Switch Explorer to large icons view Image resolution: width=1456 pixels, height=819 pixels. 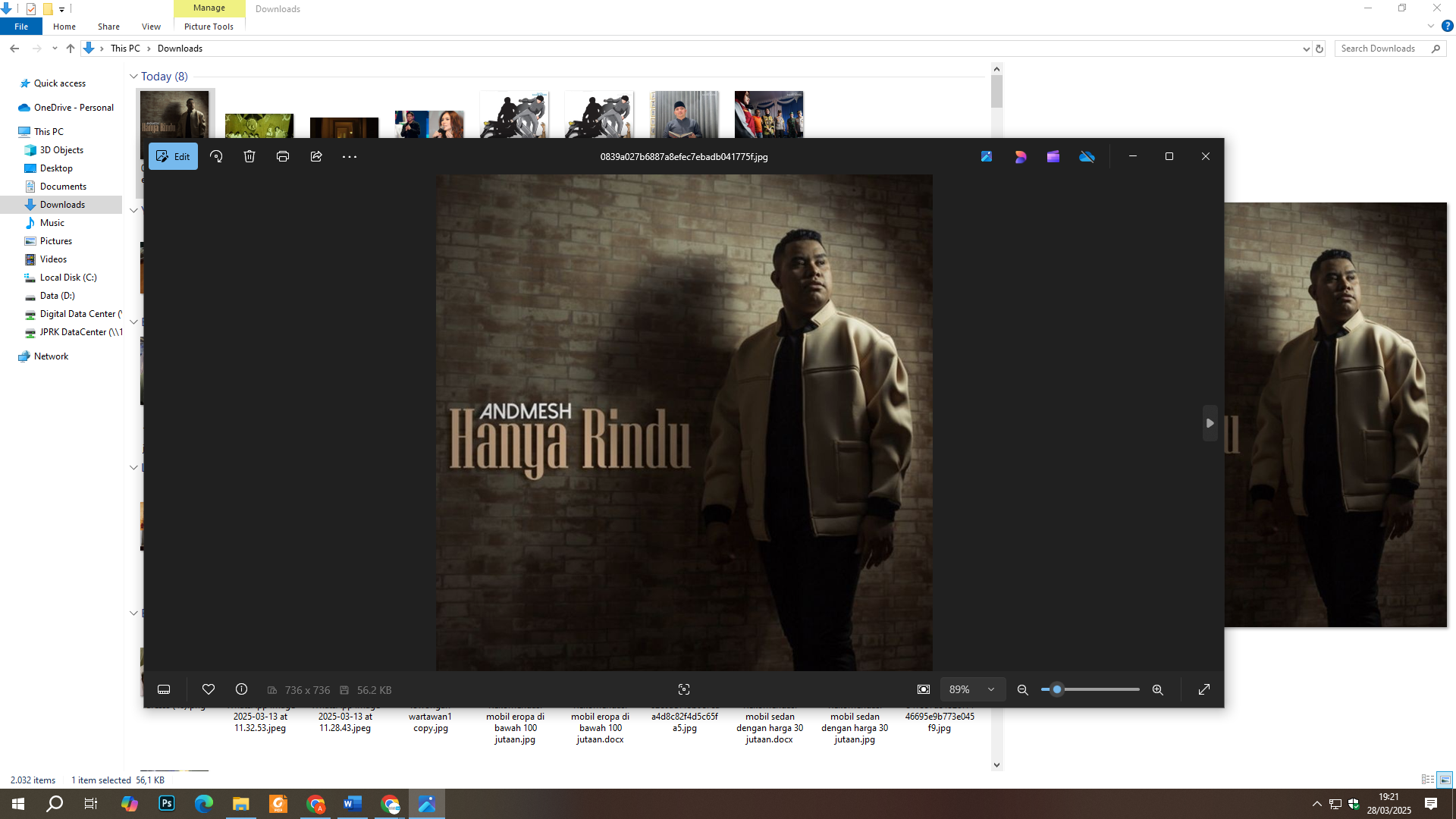tap(1445, 780)
